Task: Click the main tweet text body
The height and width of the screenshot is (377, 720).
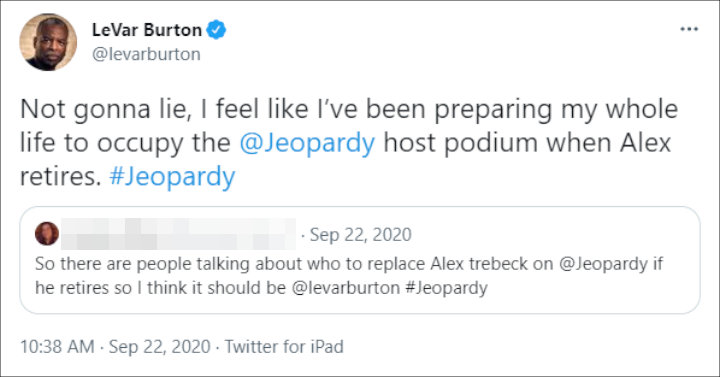Action: coord(349,143)
